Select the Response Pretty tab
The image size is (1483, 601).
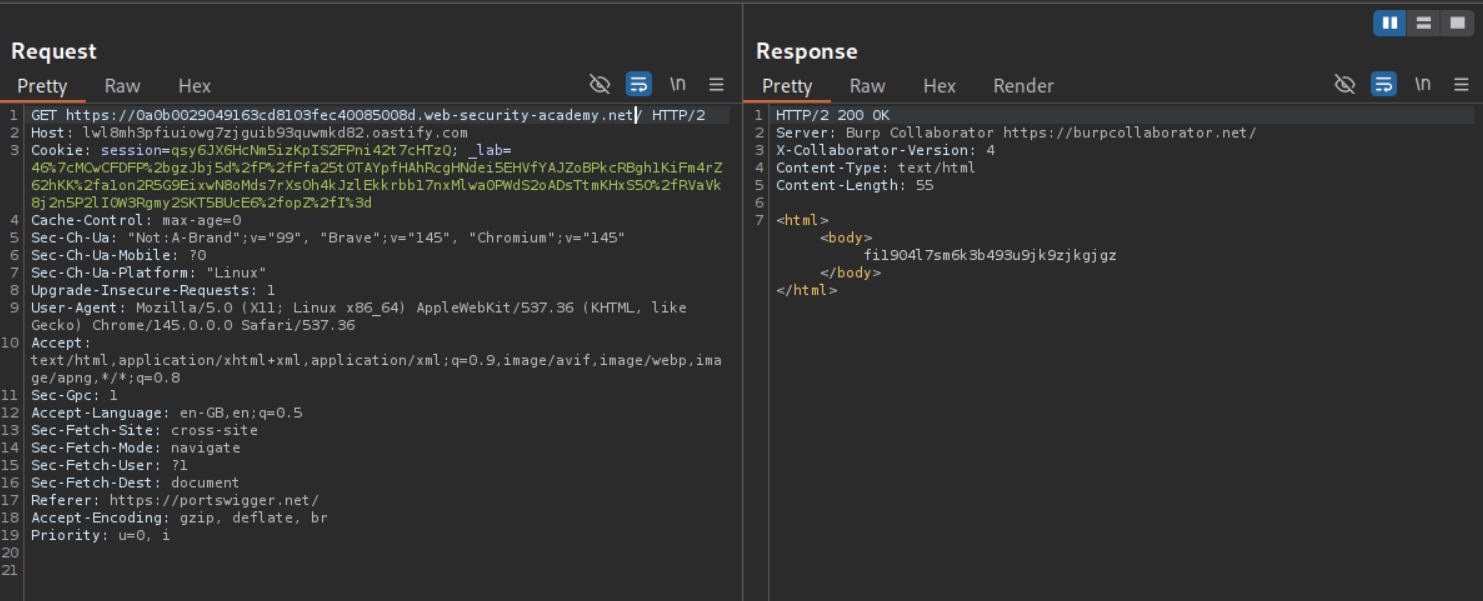coord(787,86)
